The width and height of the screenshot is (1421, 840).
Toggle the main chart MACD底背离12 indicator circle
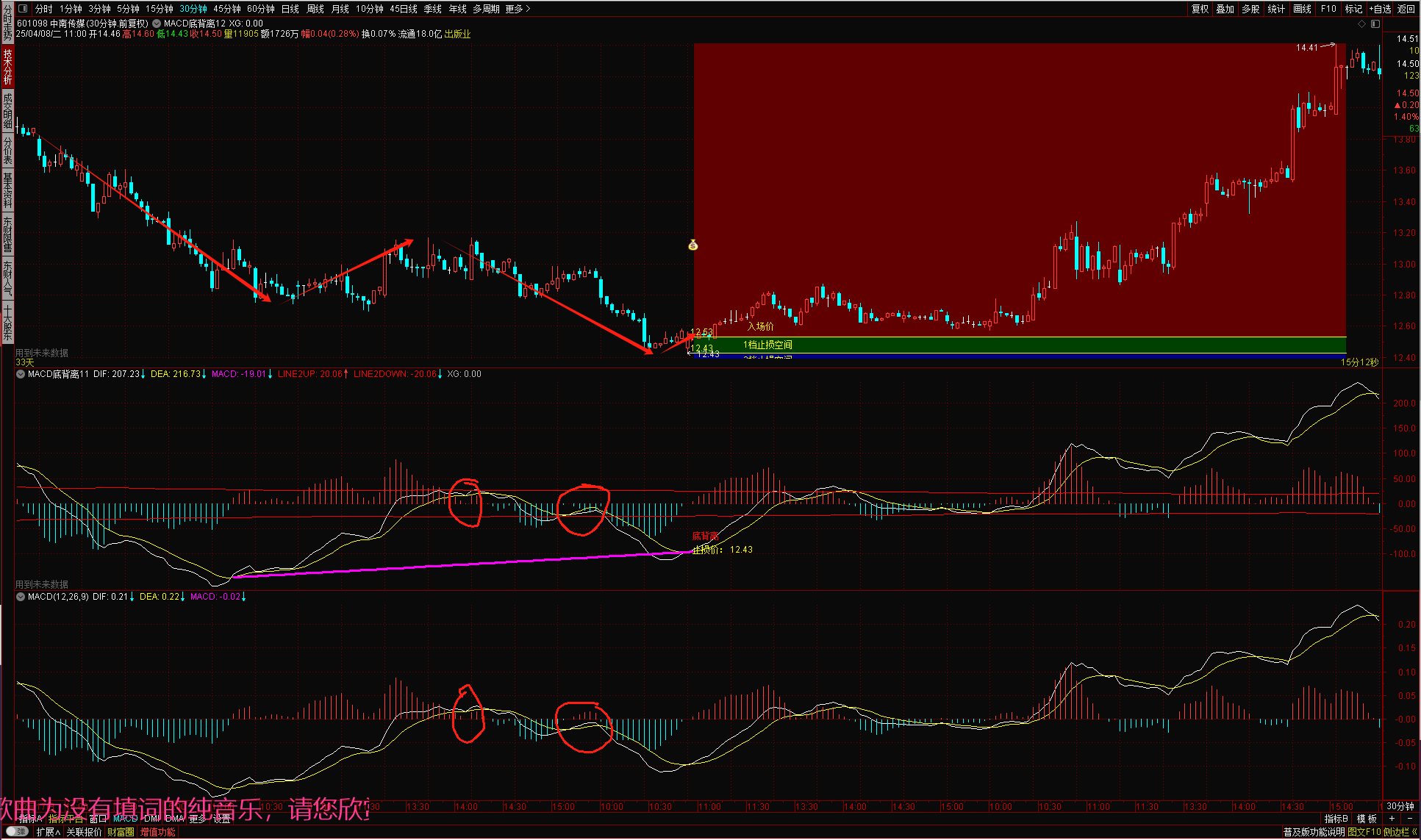pos(157,24)
